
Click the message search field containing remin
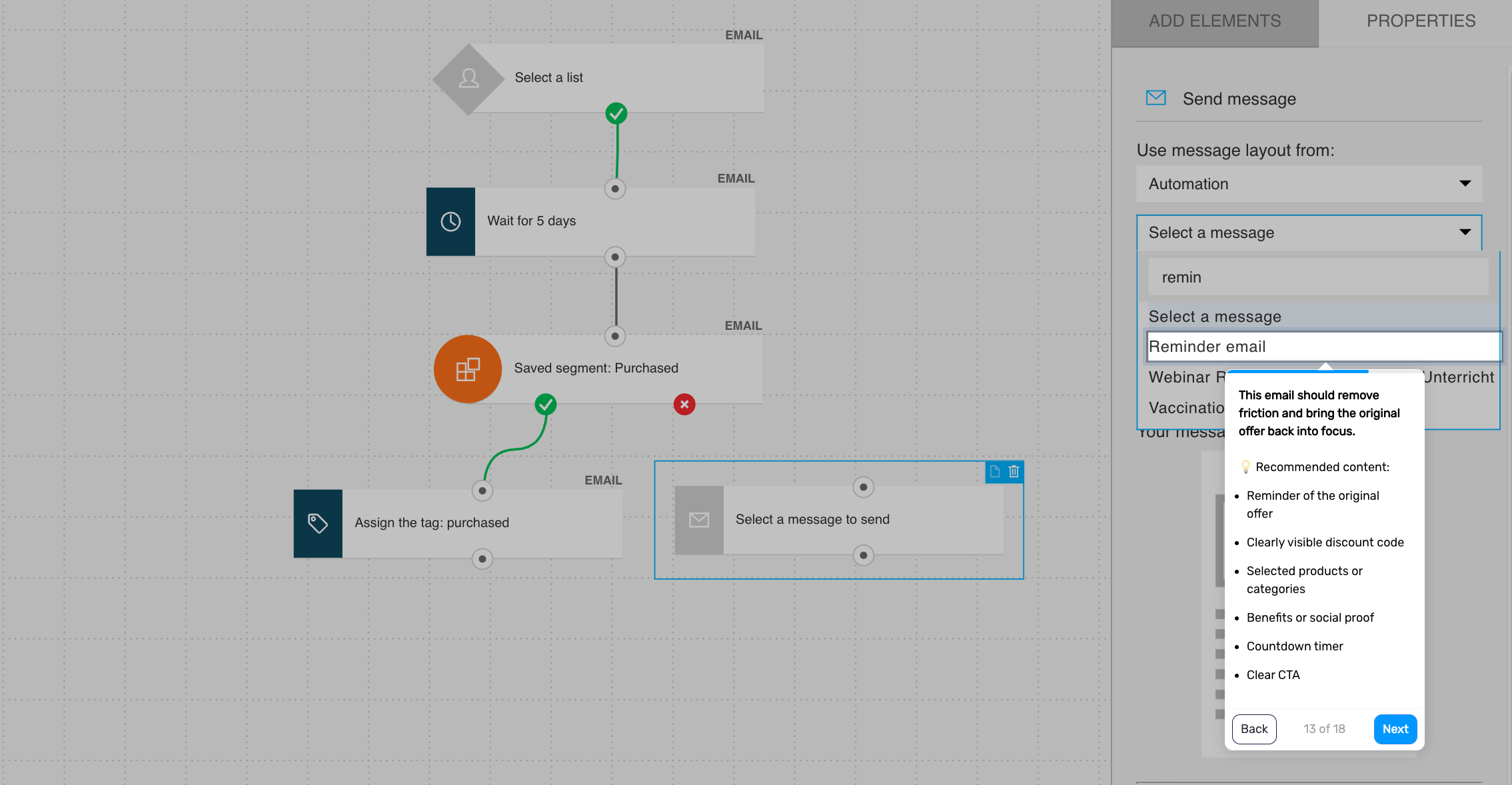click(1318, 277)
